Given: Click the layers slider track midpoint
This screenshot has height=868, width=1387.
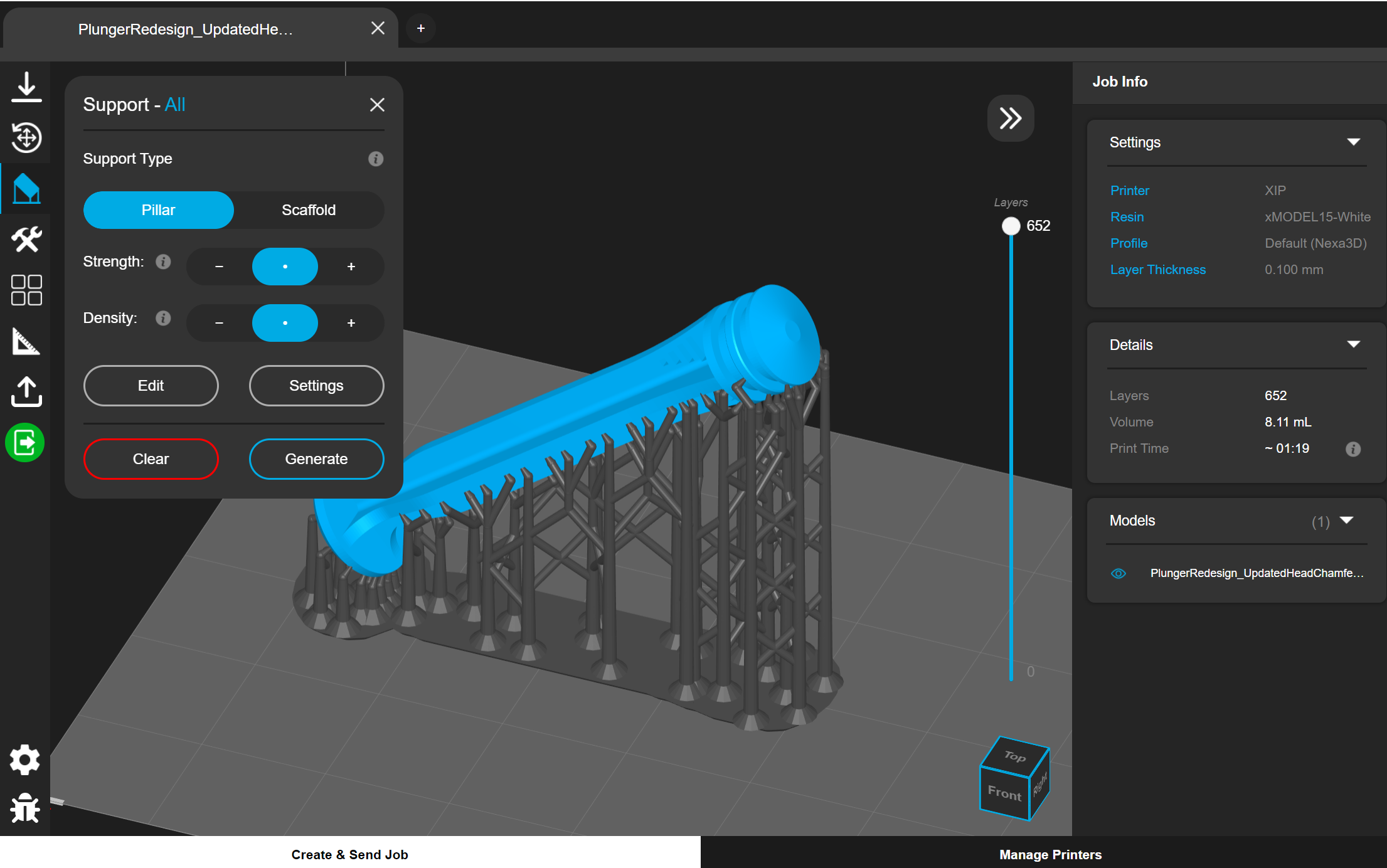Looking at the screenshot, I should (1011, 453).
